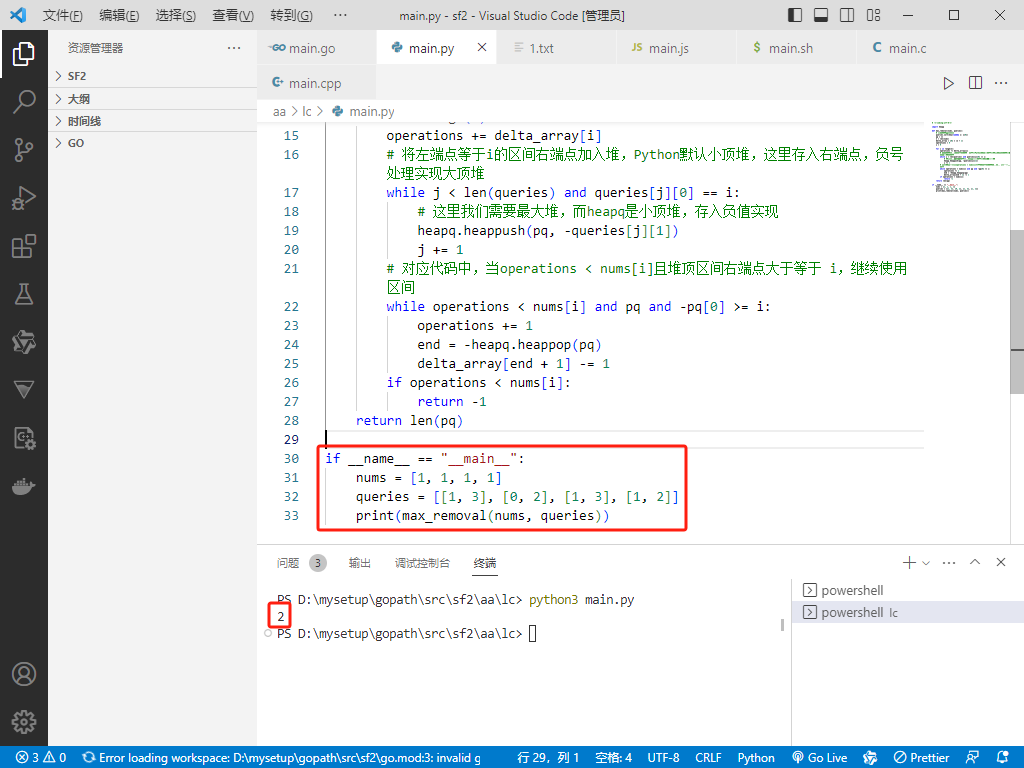Create a new terminal with plus icon

(x=908, y=562)
